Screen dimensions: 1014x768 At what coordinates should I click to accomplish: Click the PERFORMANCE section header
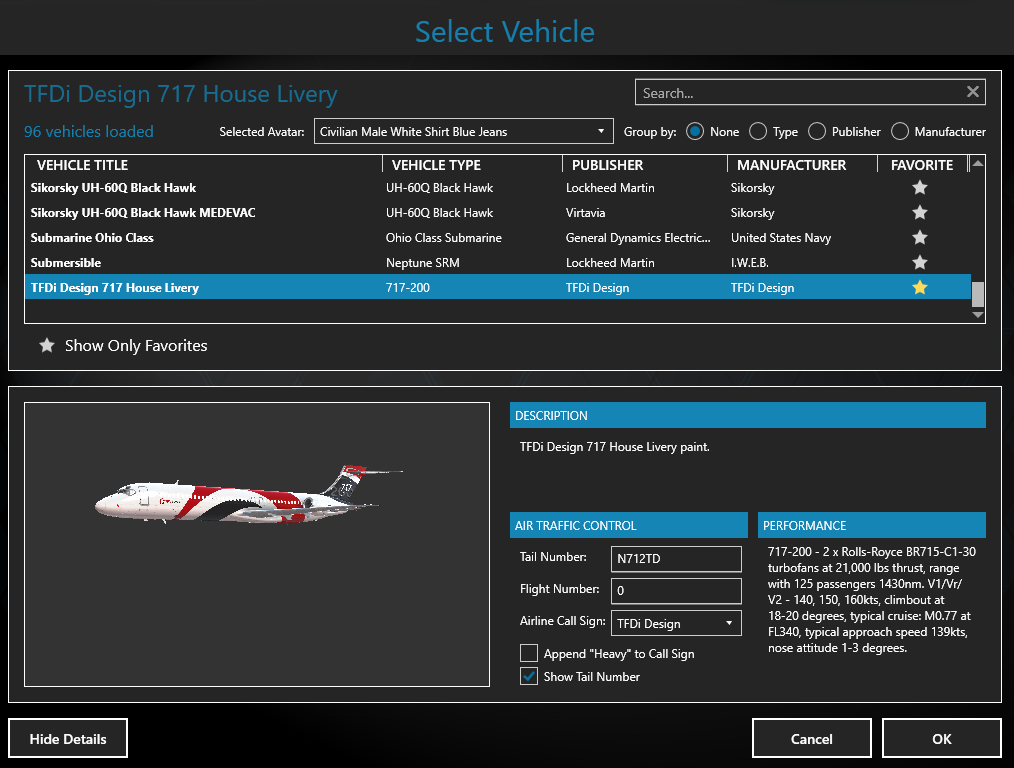coord(872,525)
